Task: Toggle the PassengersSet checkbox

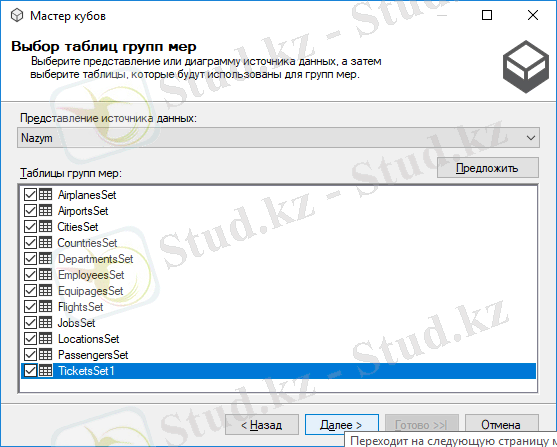Action: 30,354
